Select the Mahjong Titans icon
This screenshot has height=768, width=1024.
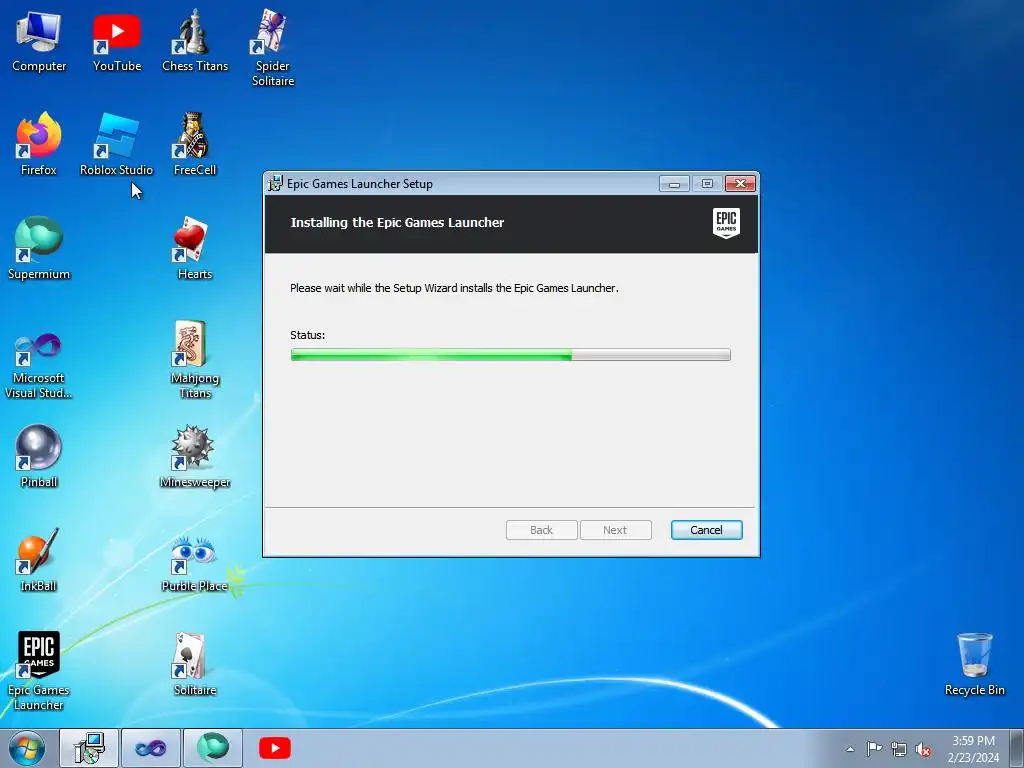pos(195,360)
